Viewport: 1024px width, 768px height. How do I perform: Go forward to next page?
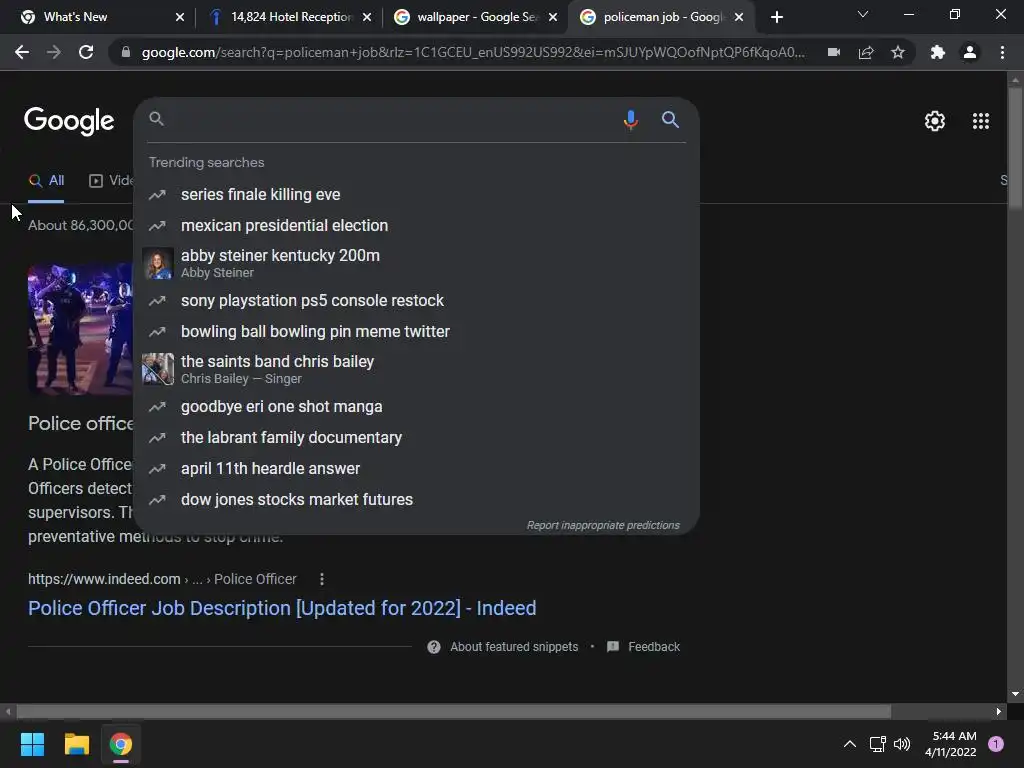click(54, 52)
